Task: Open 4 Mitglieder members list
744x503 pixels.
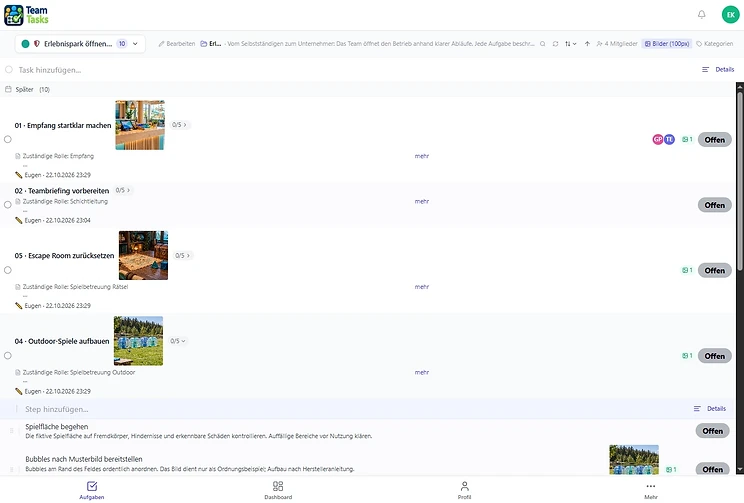Action: pos(617,44)
